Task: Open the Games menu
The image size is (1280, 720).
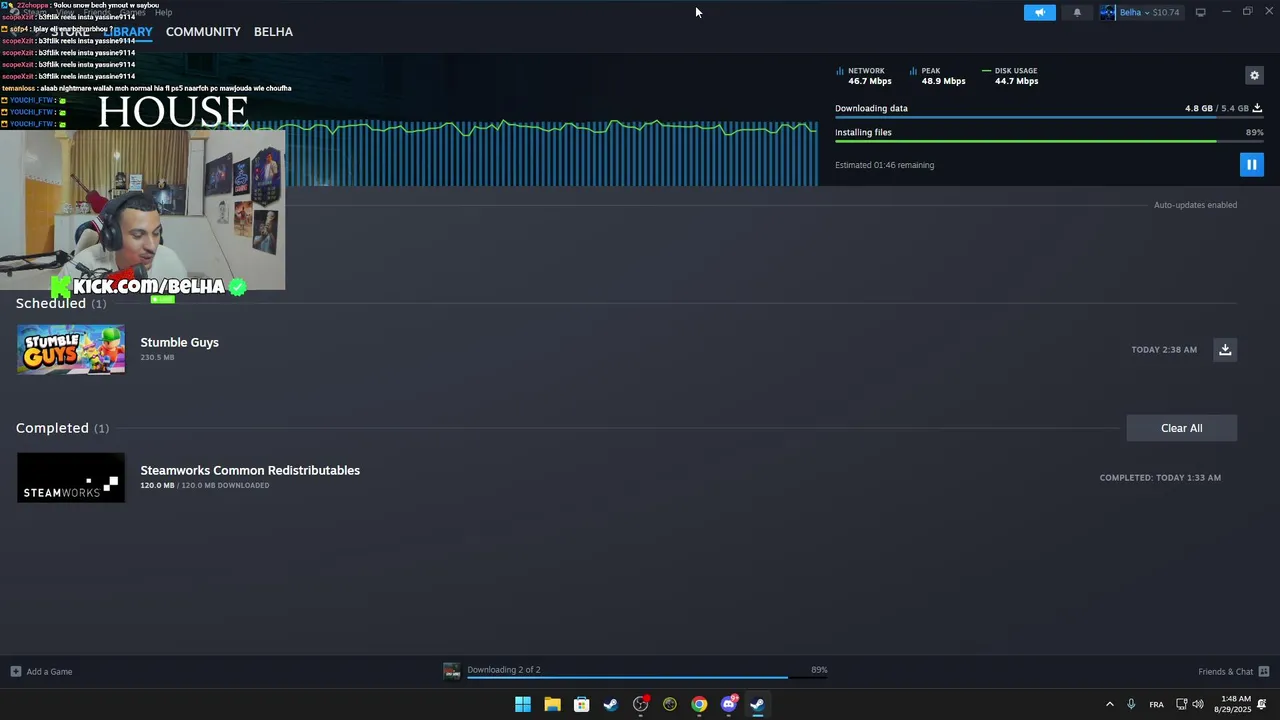Action: pos(133,12)
